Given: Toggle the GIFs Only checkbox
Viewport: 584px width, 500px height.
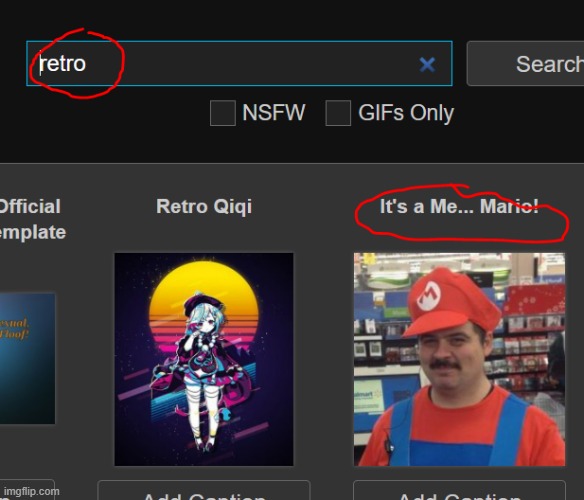Looking at the screenshot, I should click(x=338, y=113).
